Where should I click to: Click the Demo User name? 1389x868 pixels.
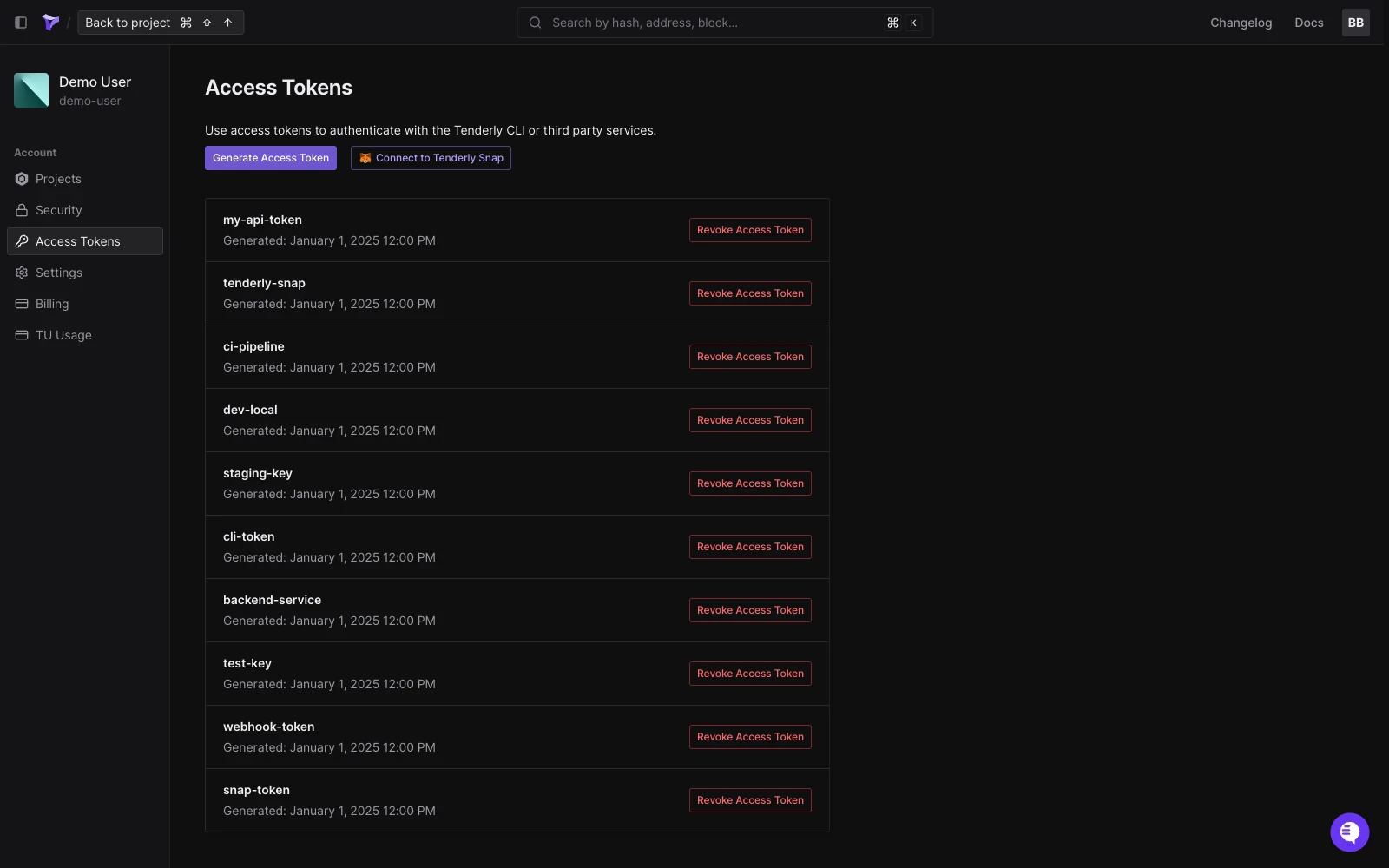coord(95,82)
